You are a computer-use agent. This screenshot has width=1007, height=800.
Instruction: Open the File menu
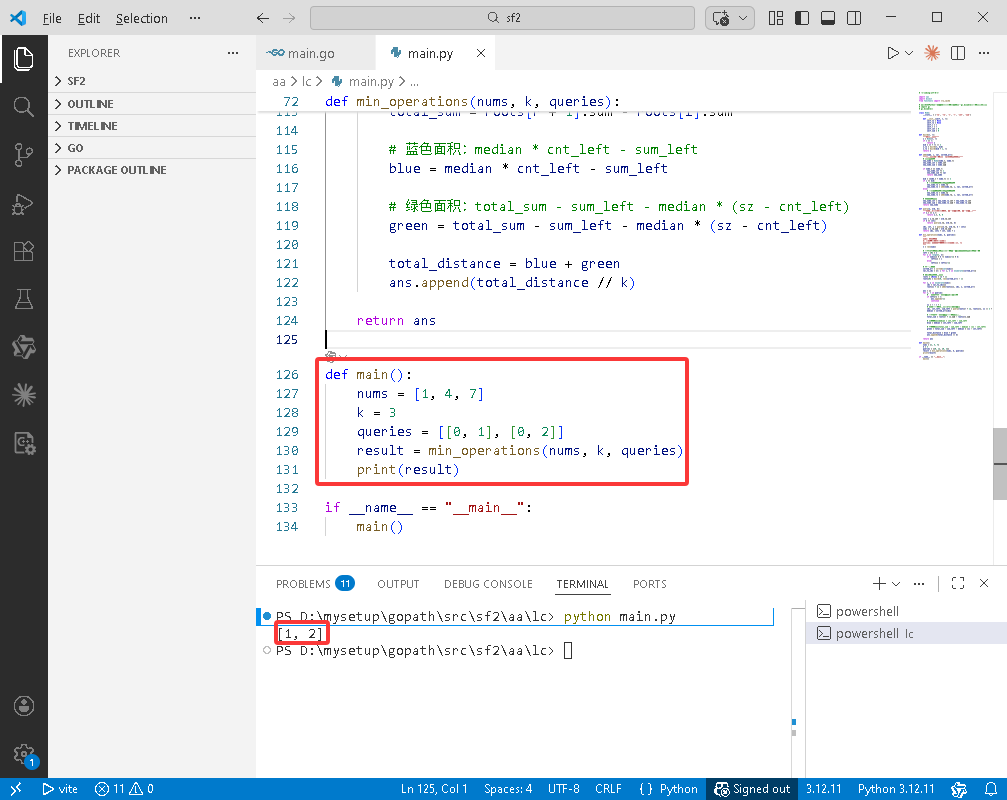52,18
